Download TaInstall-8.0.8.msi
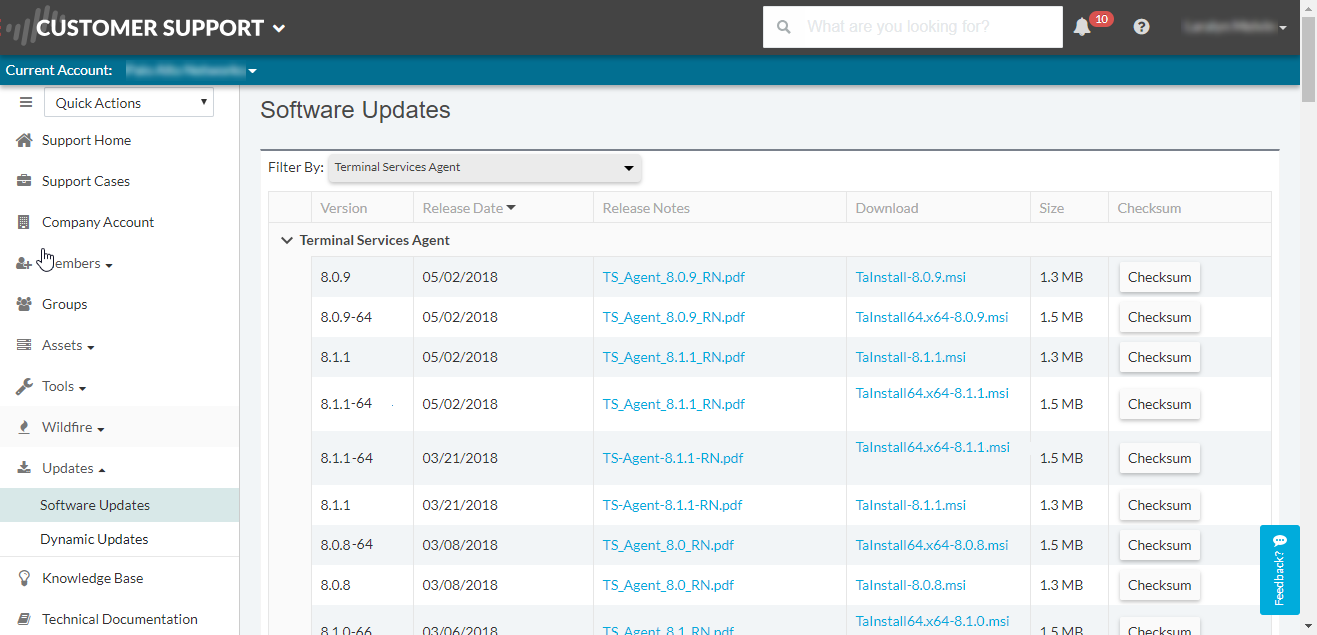The height and width of the screenshot is (635, 1317). point(911,585)
